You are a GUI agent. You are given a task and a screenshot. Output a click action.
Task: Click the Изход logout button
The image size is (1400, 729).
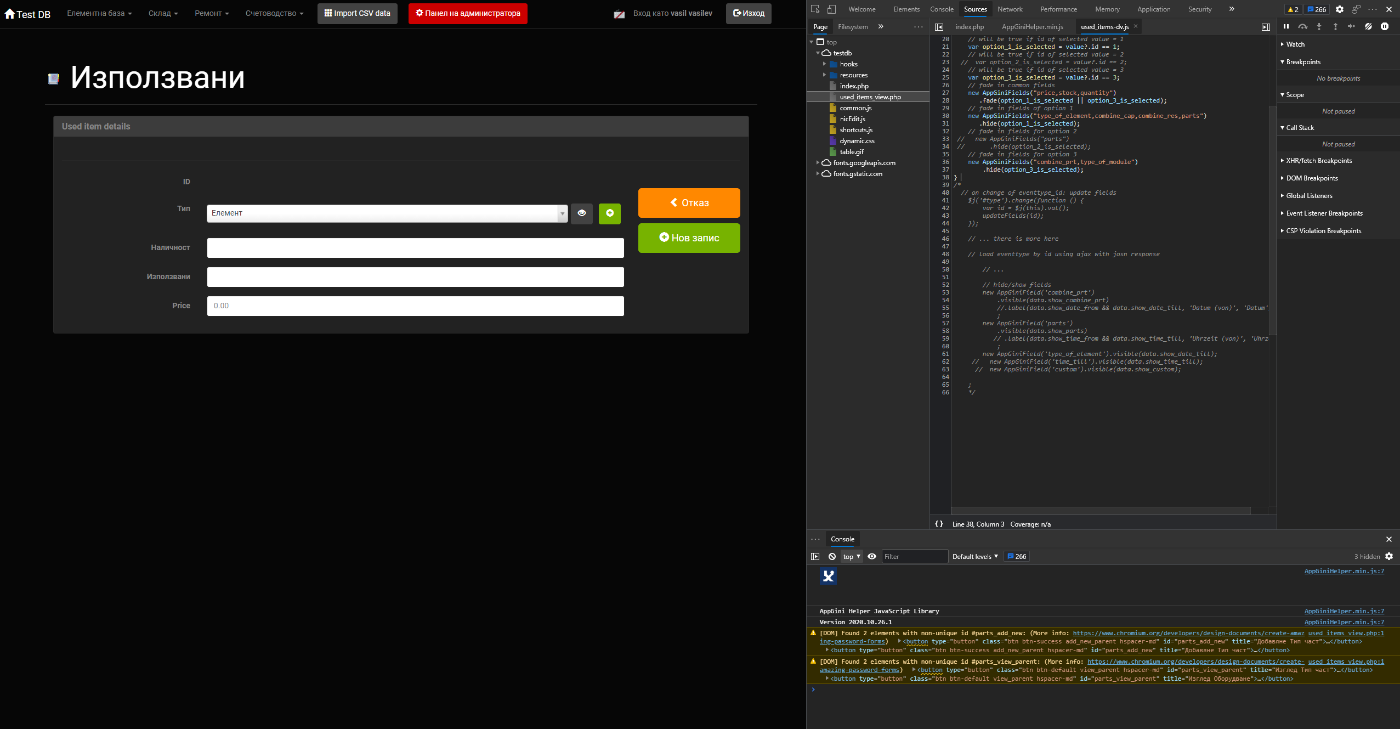pyautogui.click(x=748, y=14)
